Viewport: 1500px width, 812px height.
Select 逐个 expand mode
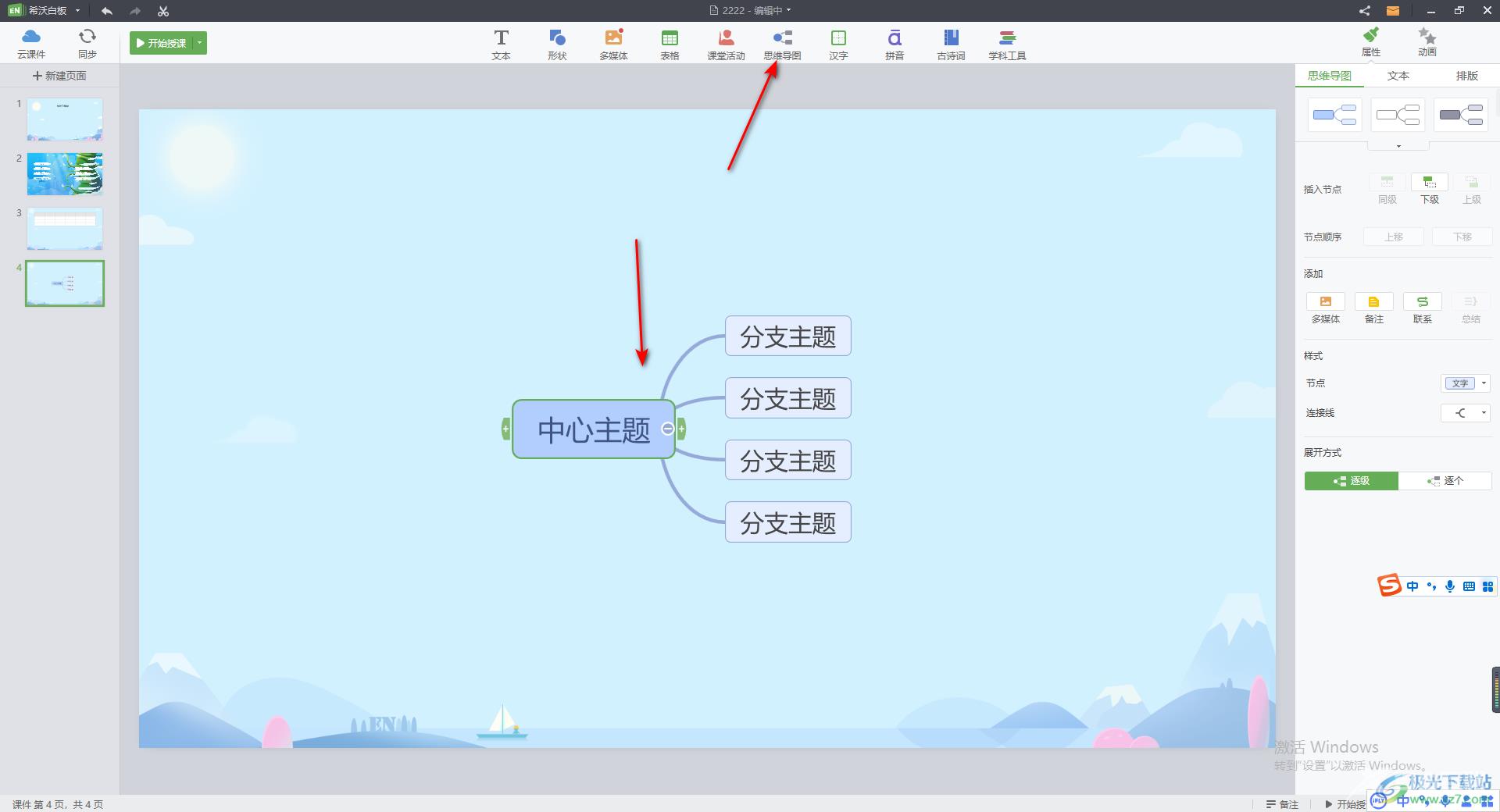click(1445, 481)
